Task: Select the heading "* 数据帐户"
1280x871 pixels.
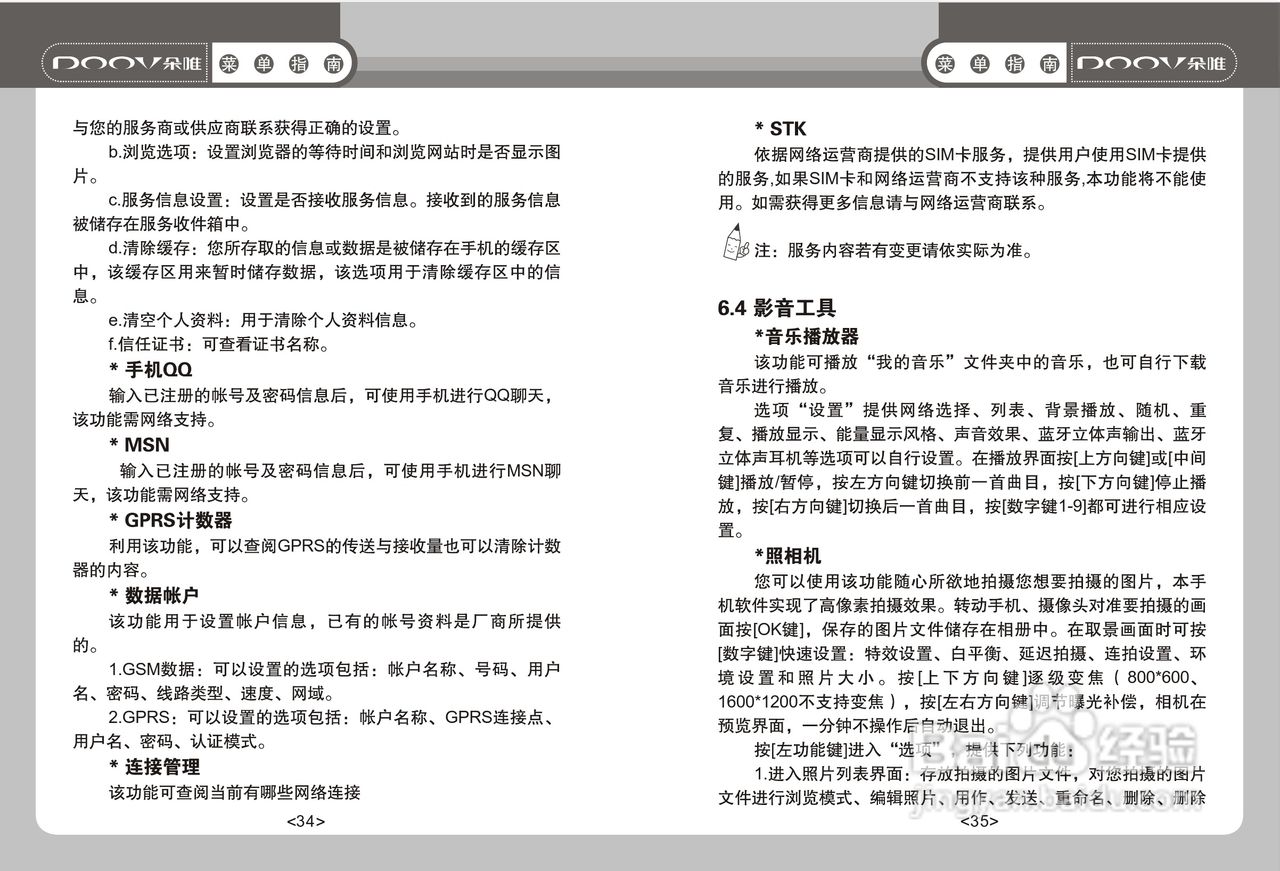Action: point(153,596)
